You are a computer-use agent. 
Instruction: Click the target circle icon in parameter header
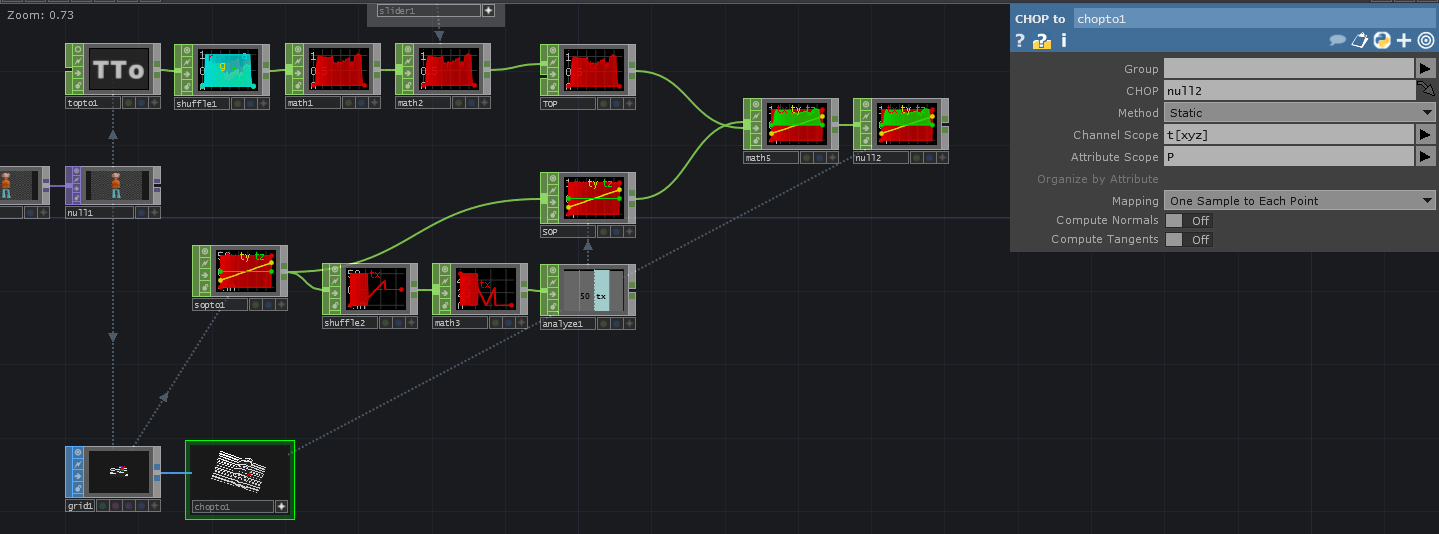[1425, 41]
